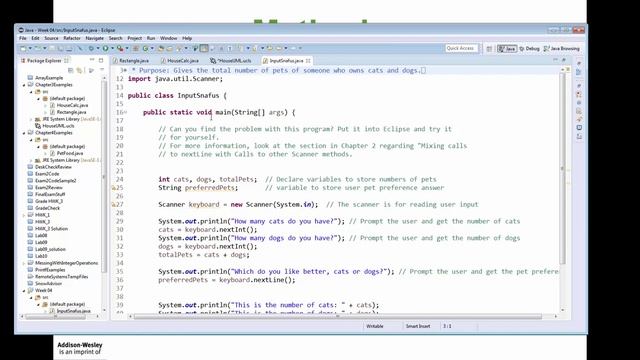Open the Run menu
Viewport: 640px width, 360px height.
point(151,38)
